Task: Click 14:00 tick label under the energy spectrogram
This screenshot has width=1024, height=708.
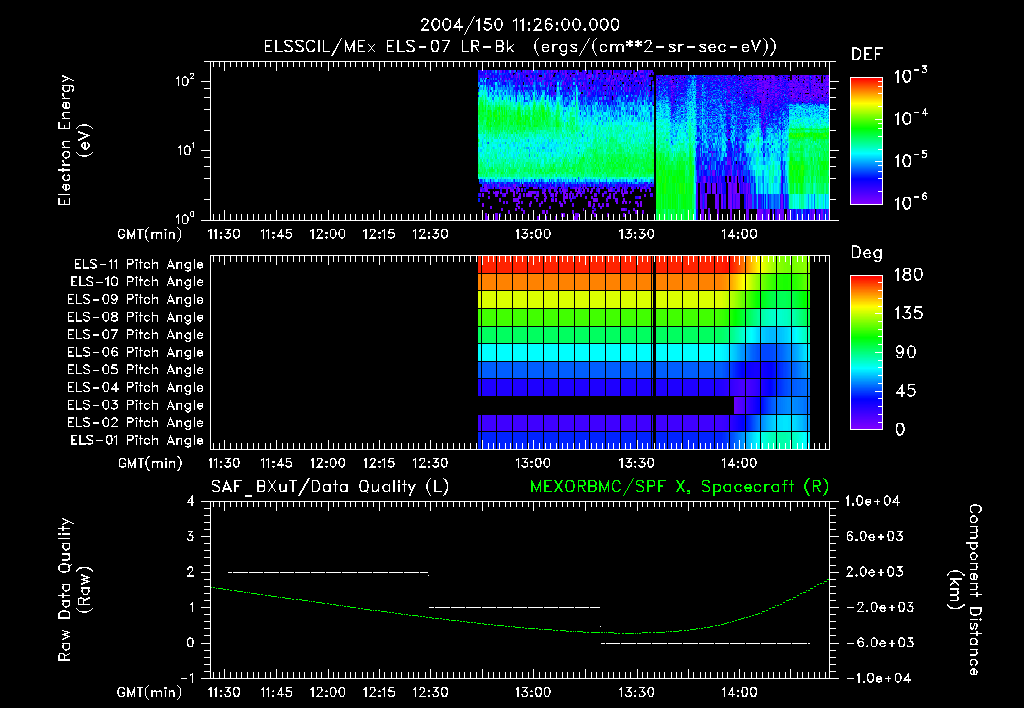Action: tap(739, 234)
